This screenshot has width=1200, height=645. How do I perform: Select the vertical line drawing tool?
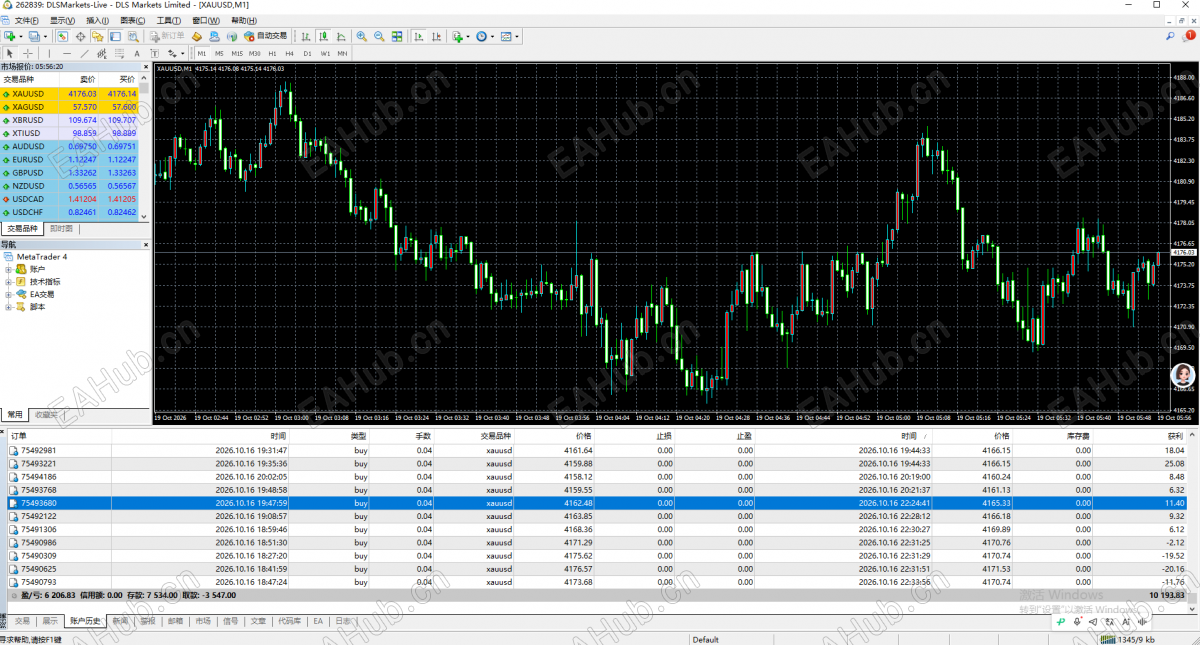(x=48, y=53)
